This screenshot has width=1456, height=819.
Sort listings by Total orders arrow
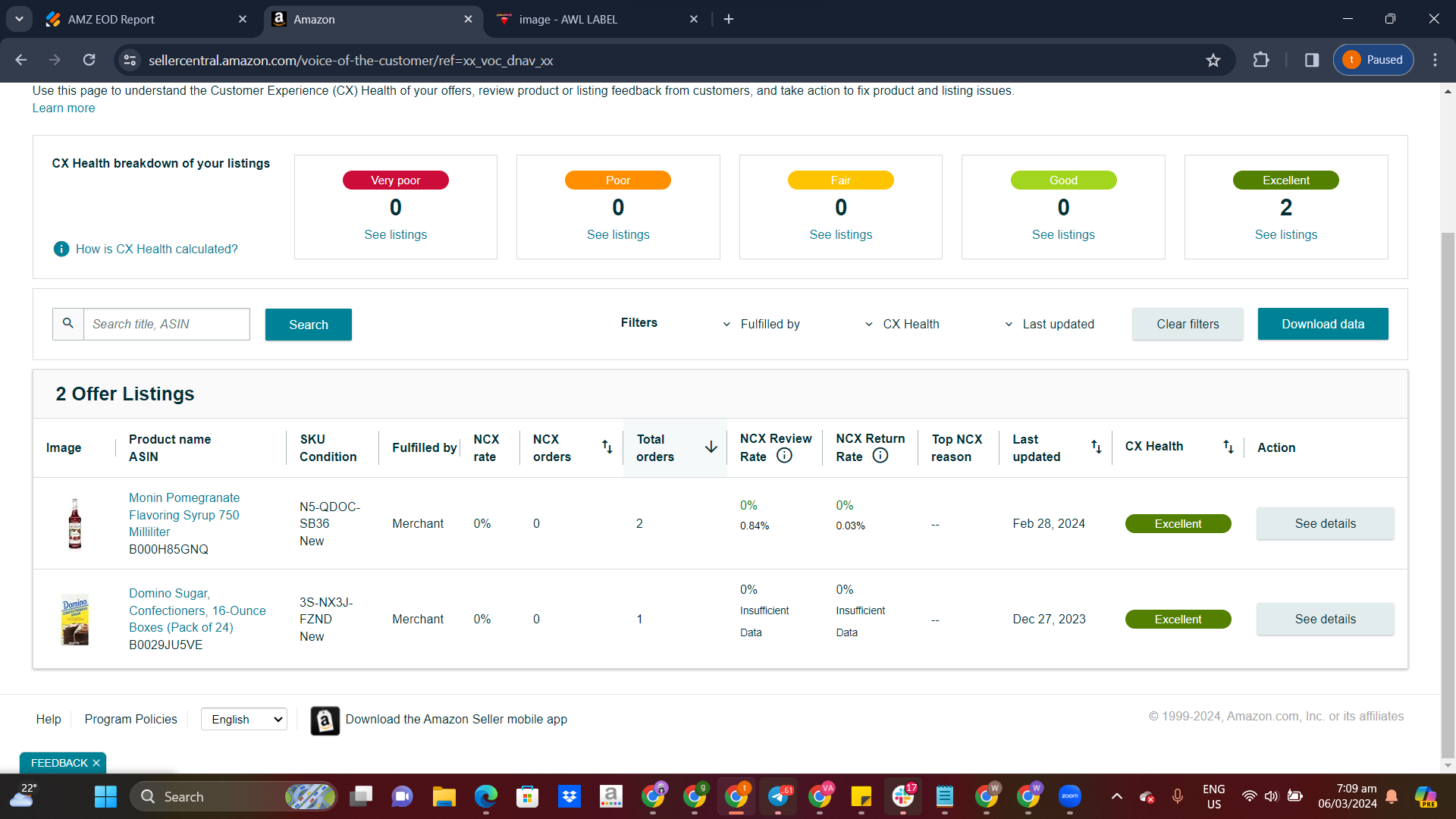(711, 447)
